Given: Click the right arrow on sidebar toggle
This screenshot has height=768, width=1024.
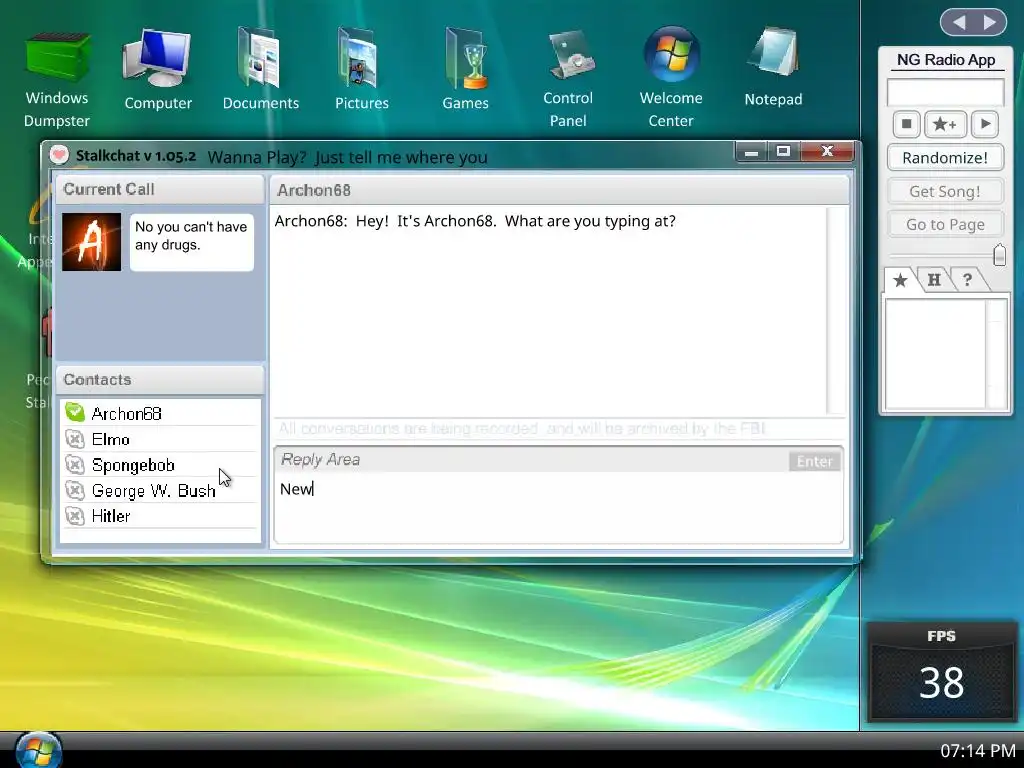Looking at the screenshot, I should 991,23.
